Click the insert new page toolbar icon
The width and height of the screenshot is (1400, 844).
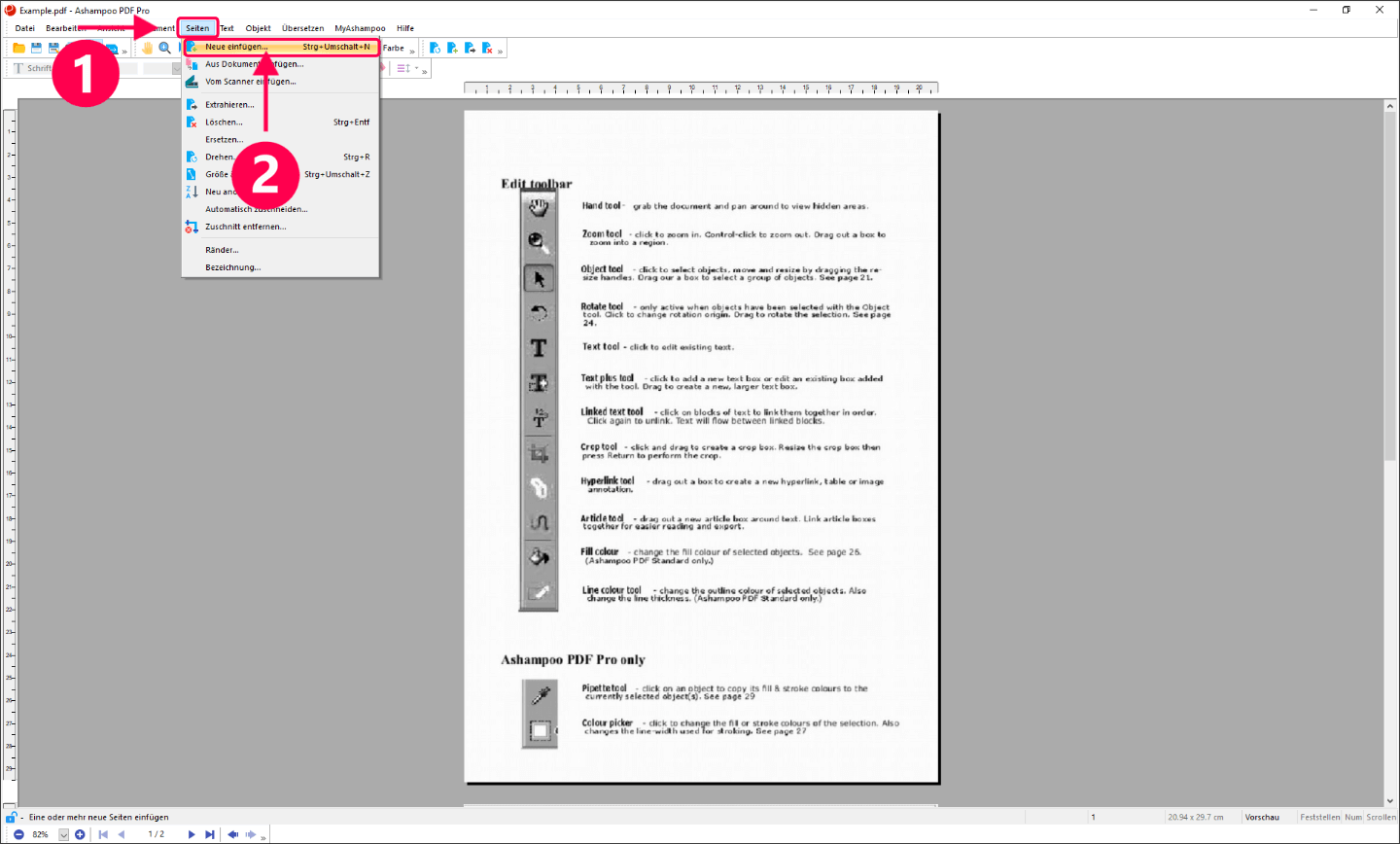click(x=452, y=48)
